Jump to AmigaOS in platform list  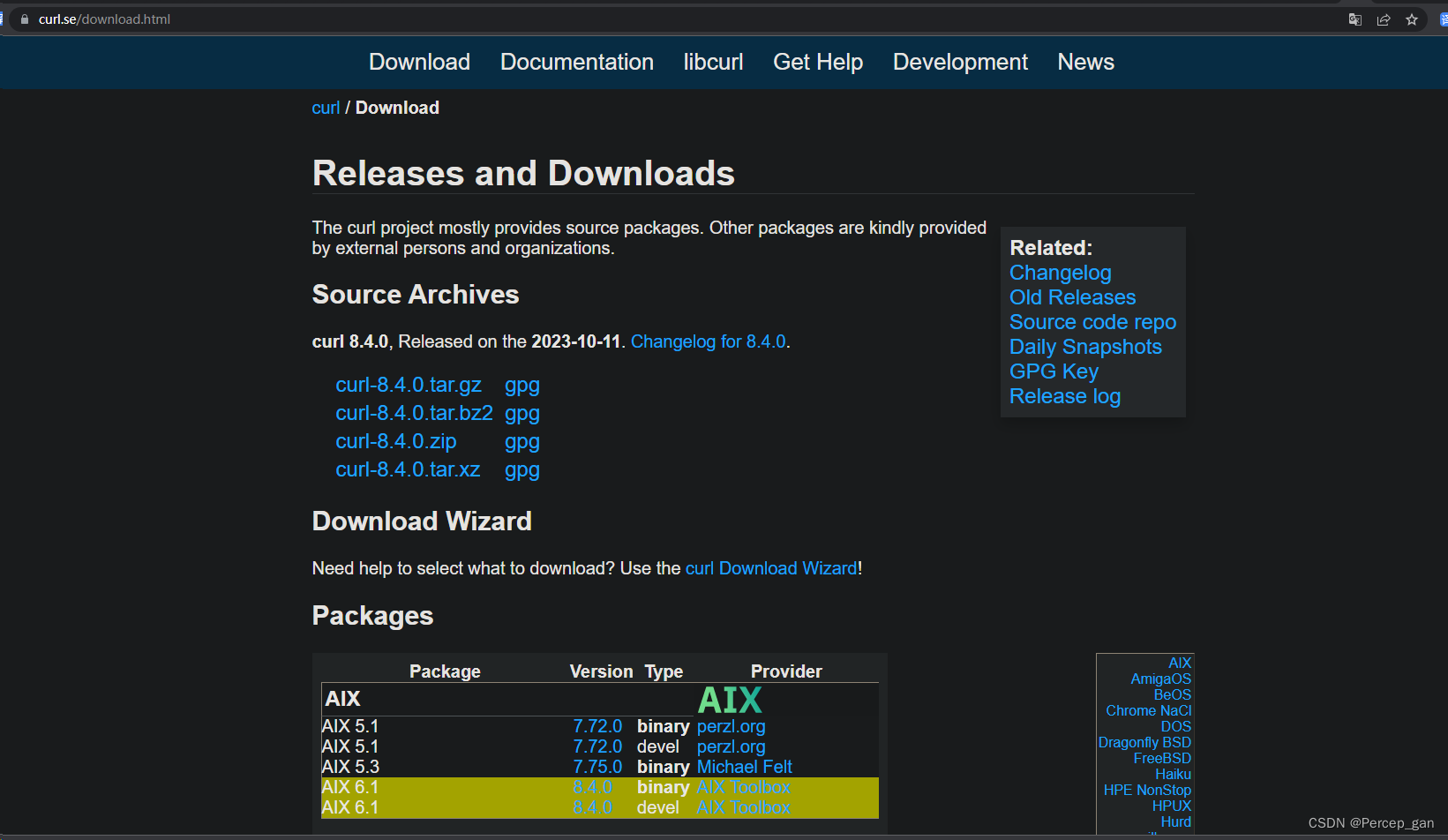point(1160,679)
